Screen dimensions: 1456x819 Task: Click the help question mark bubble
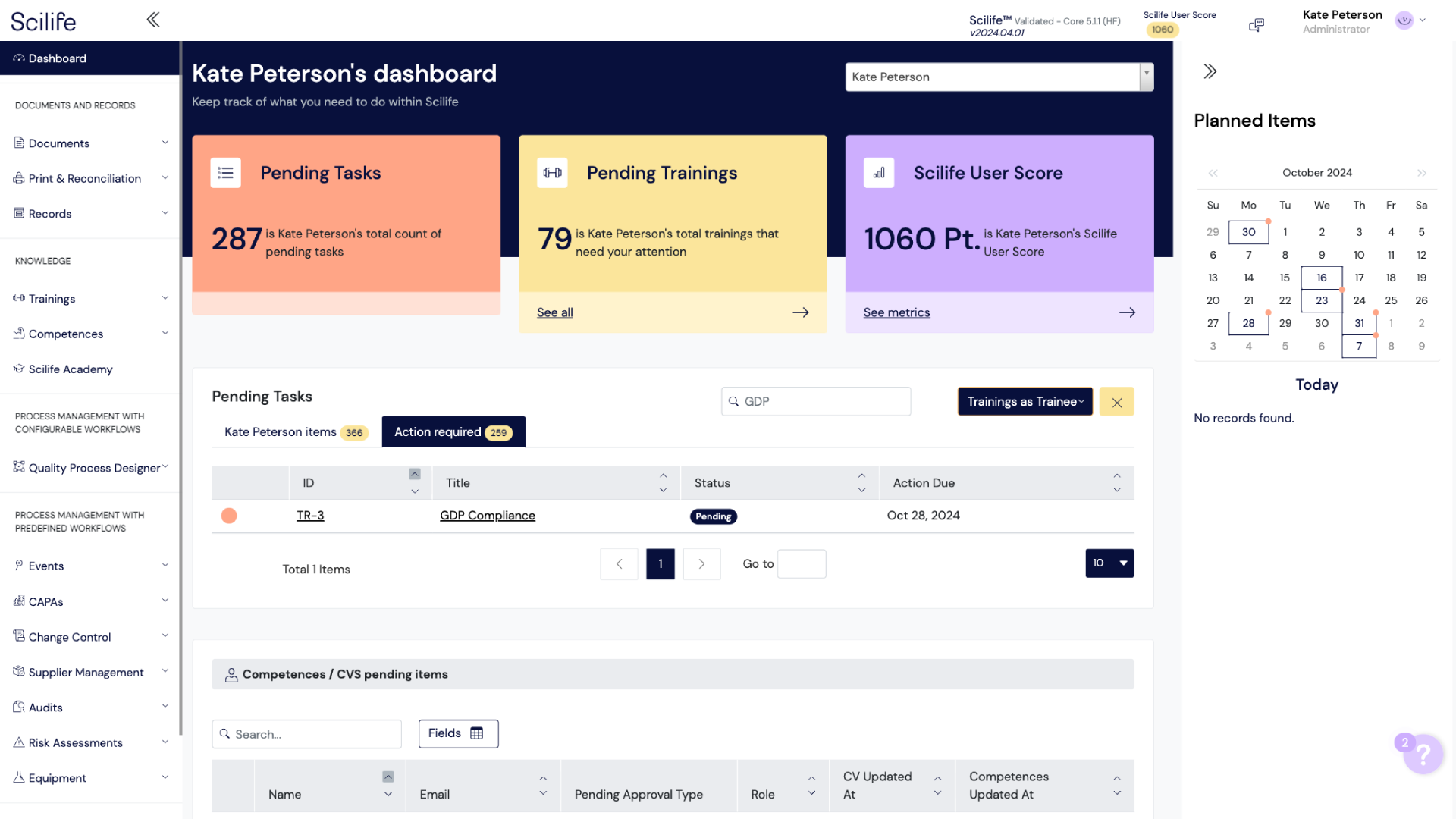coord(1423,754)
